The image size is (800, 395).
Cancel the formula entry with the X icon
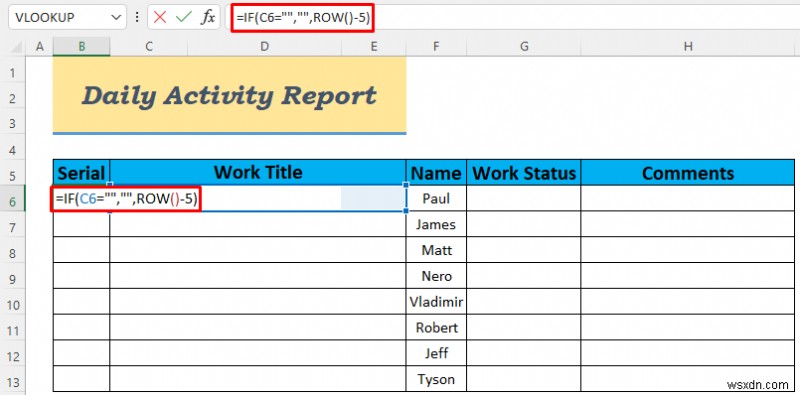(160, 17)
